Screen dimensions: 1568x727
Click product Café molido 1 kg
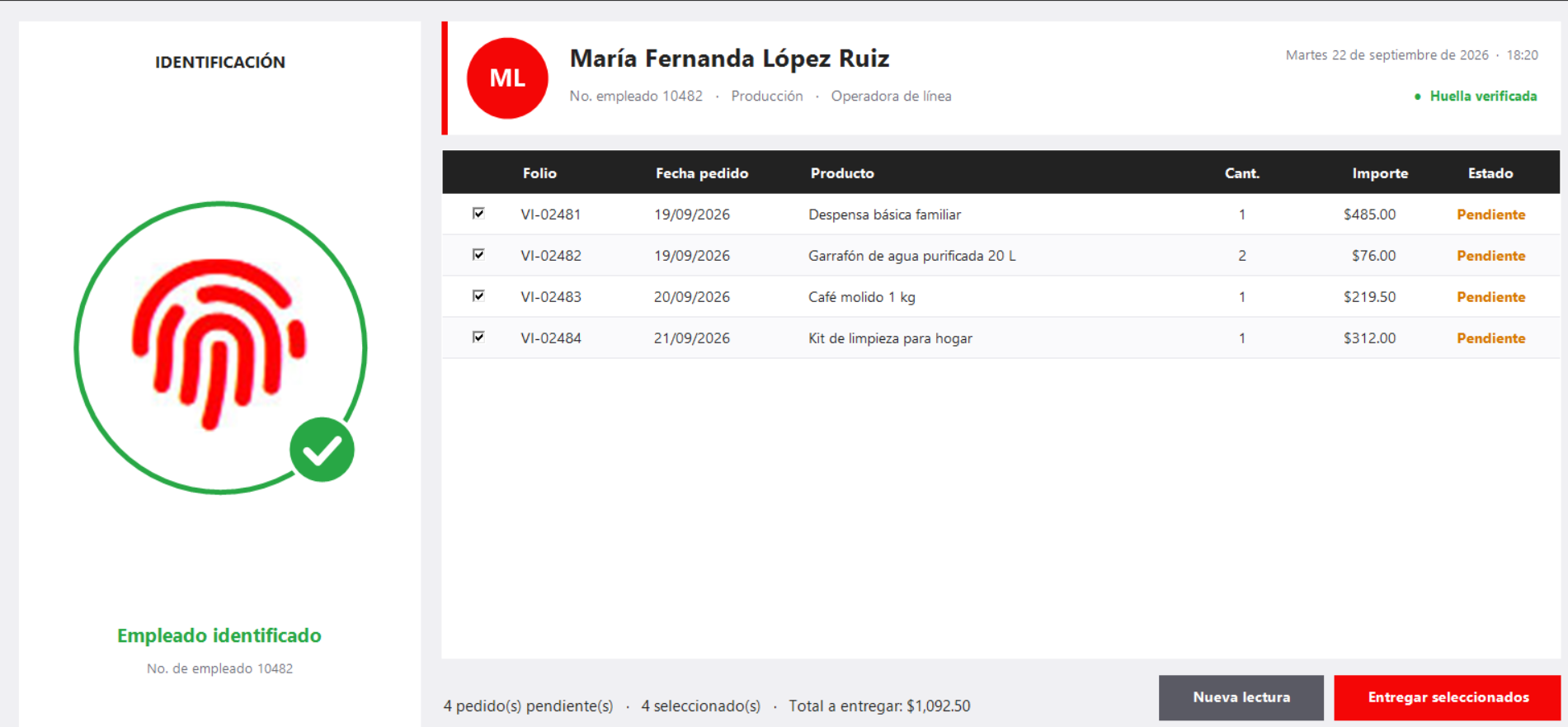(x=862, y=297)
